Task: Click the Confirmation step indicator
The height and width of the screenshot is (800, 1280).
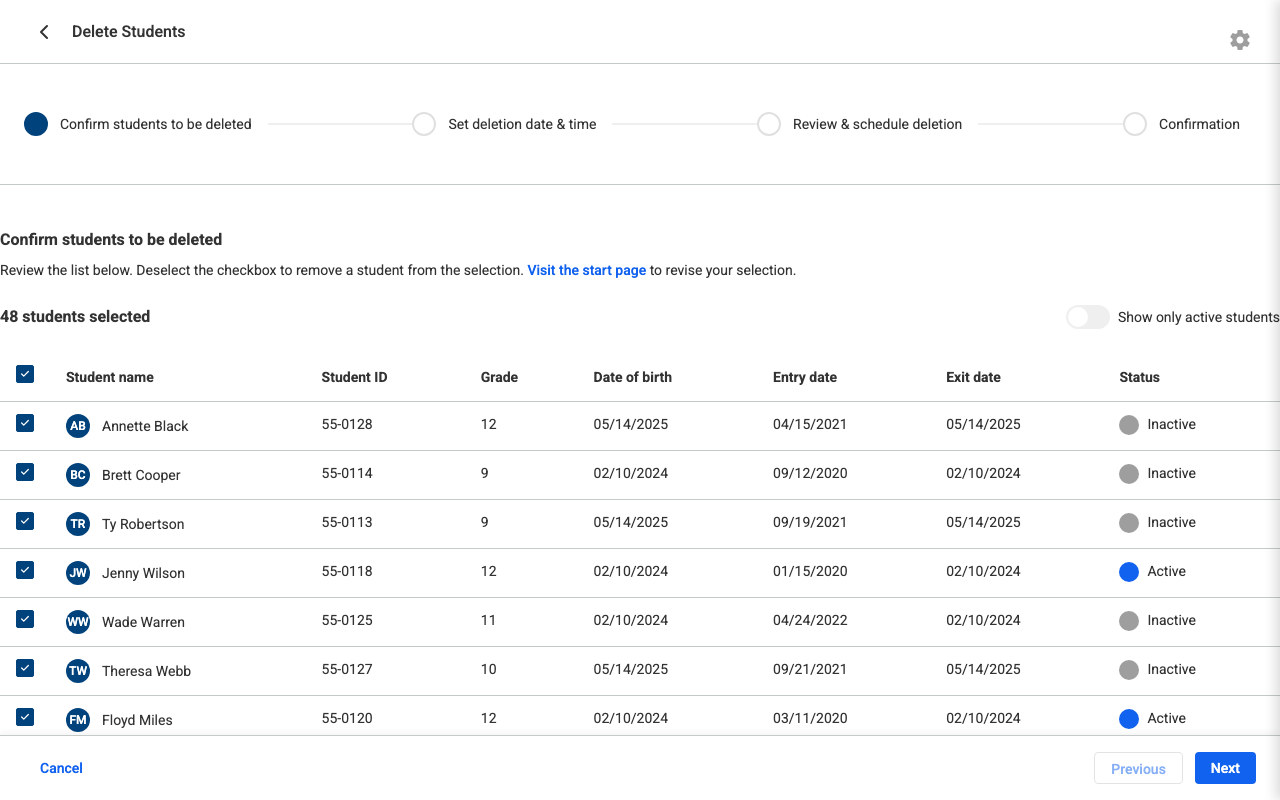Action: pos(1135,124)
